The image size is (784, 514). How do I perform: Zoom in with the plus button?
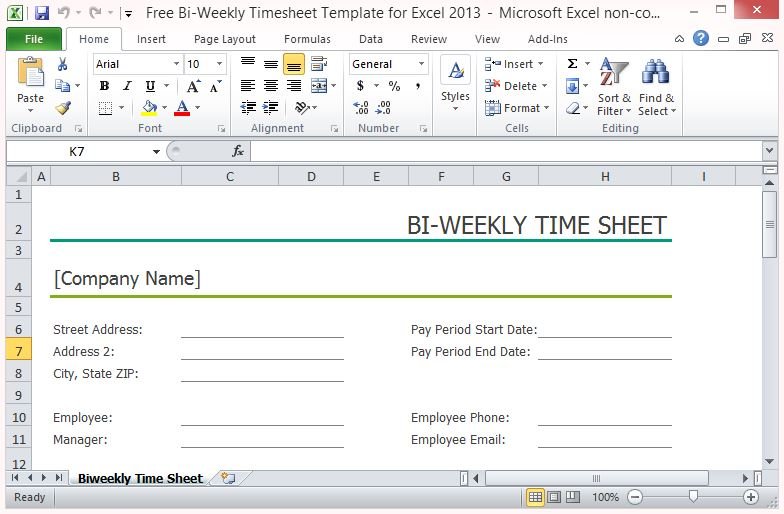coord(750,497)
